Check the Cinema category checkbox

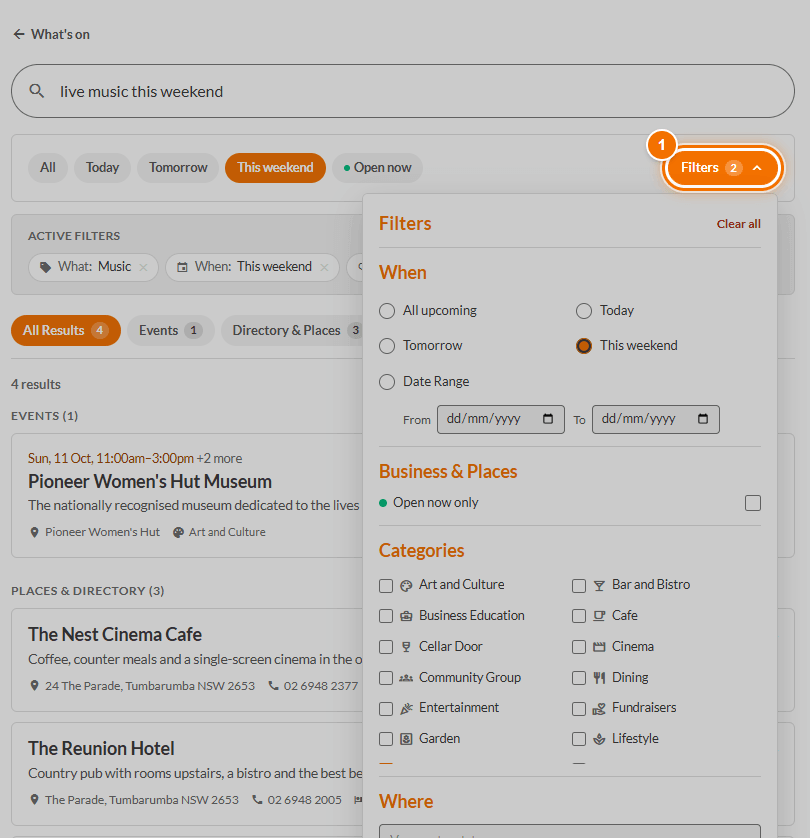(x=579, y=647)
